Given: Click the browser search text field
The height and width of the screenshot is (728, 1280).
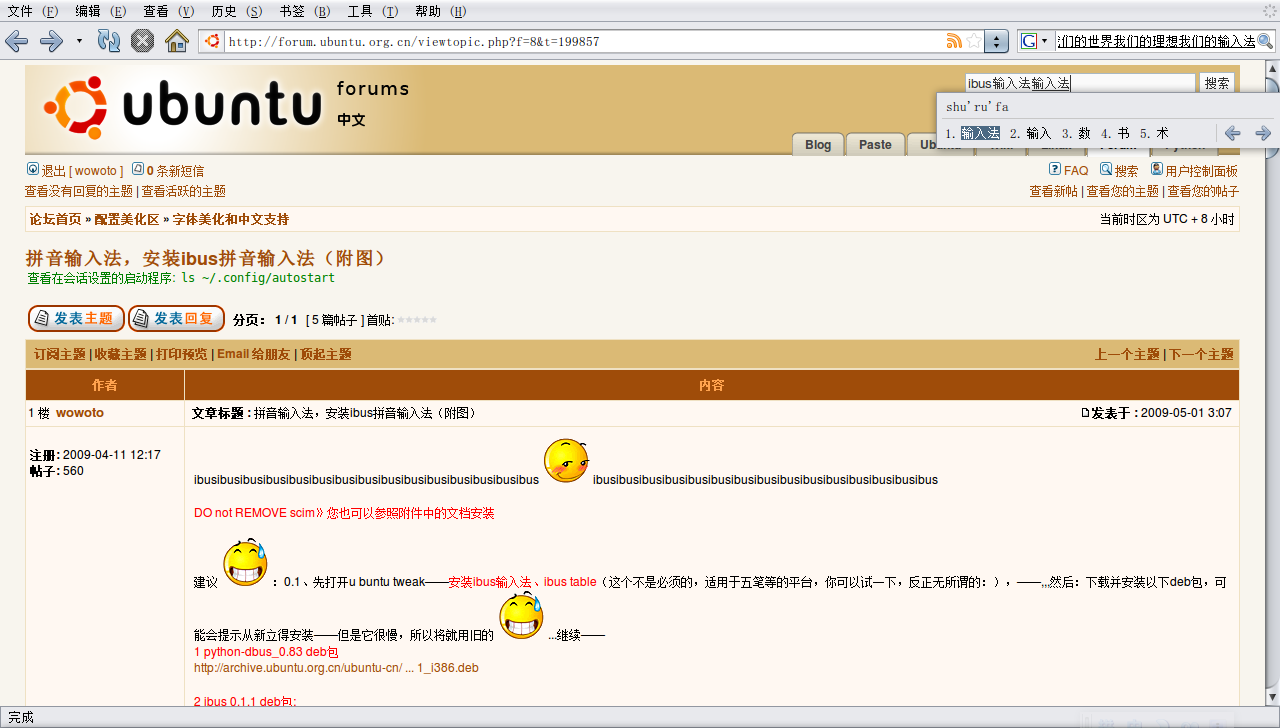Looking at the screenshot, I should (1155, 41).
